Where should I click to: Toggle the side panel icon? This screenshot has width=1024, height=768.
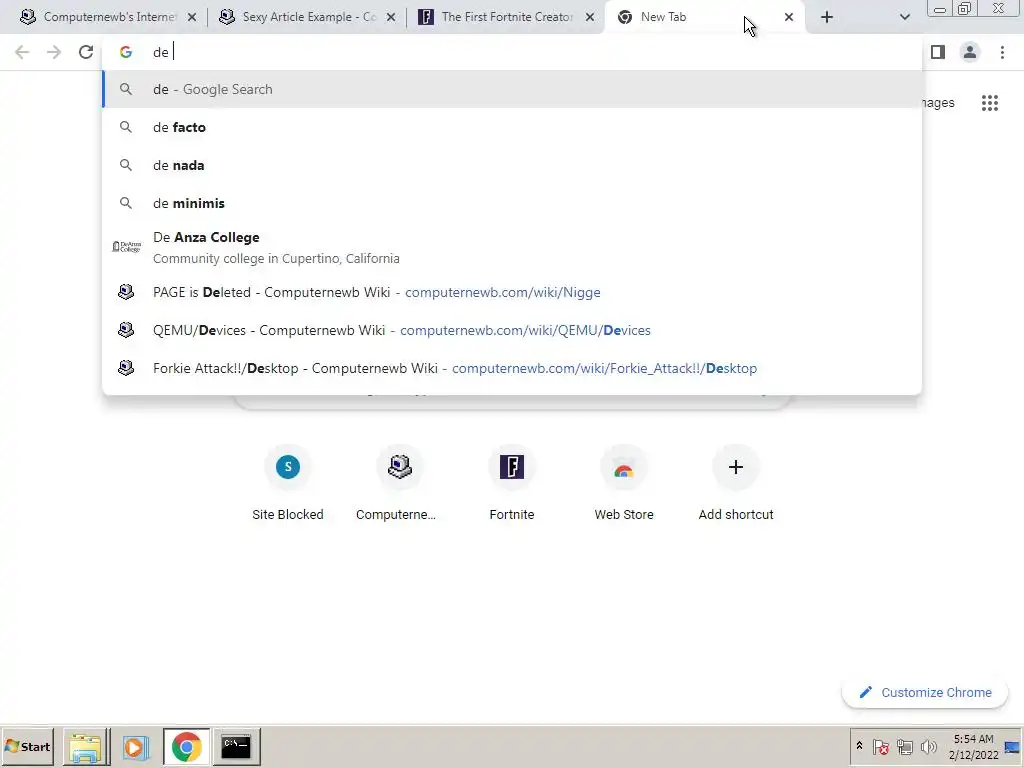click(938, 52)
